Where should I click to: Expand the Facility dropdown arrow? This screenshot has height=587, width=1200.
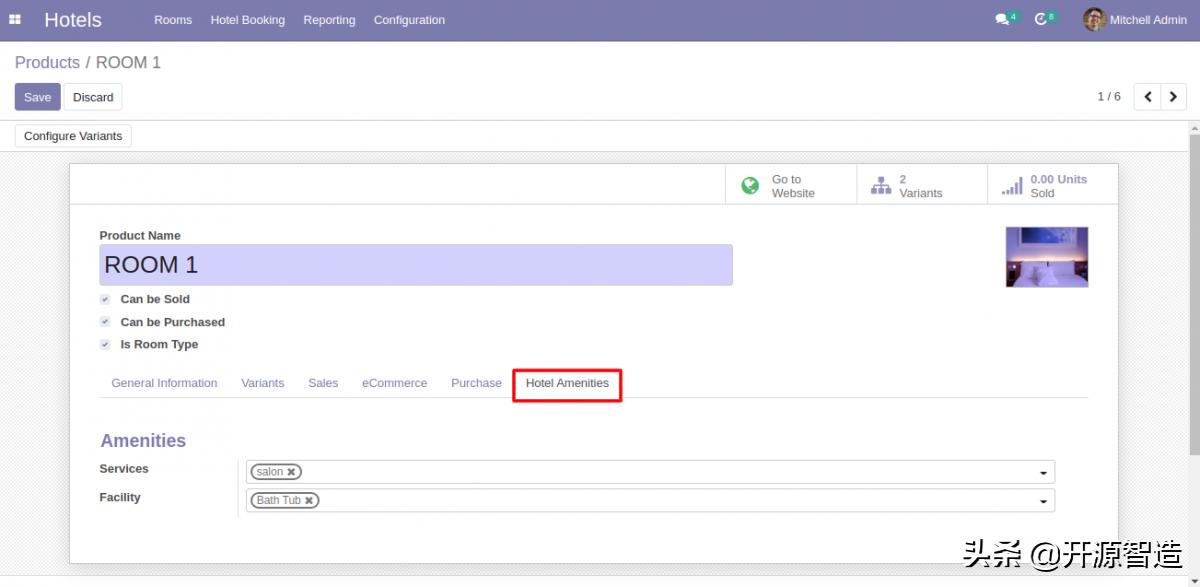[1043, 502]
